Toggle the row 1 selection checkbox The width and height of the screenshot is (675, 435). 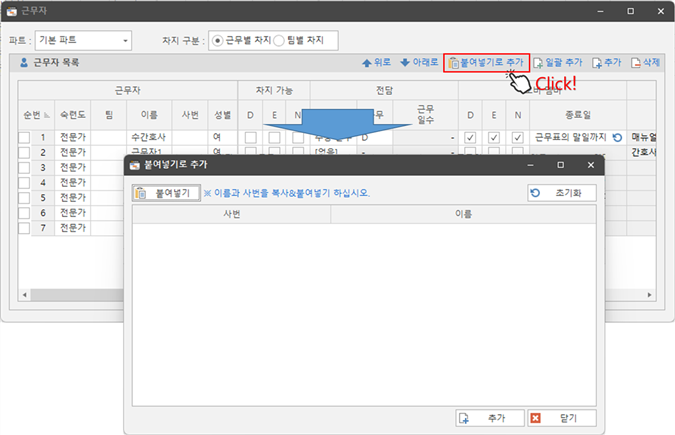(25, 137)
